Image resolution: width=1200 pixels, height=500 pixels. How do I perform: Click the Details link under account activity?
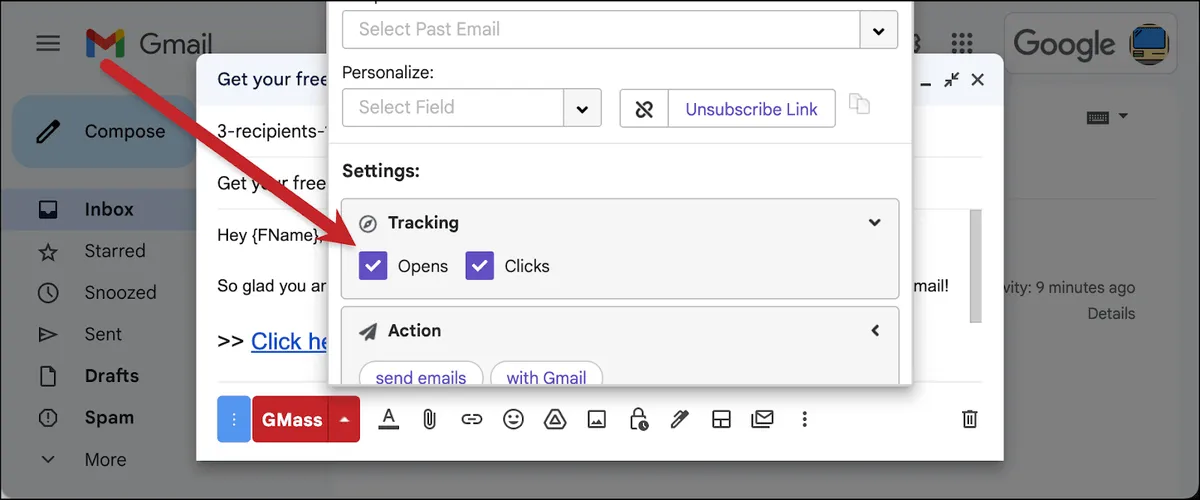point(1111,314)
